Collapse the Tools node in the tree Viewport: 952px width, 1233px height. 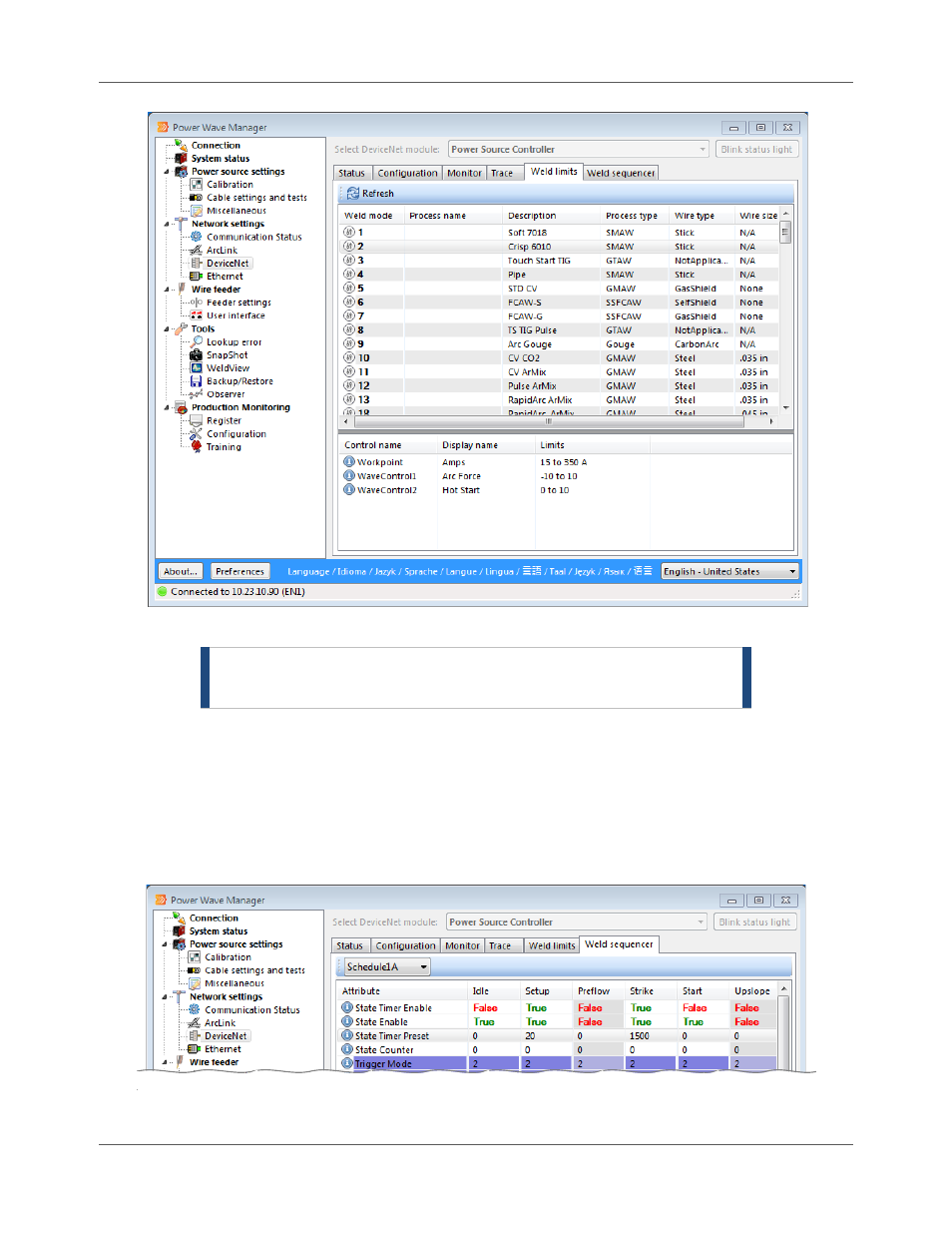[x=167, y=328]
